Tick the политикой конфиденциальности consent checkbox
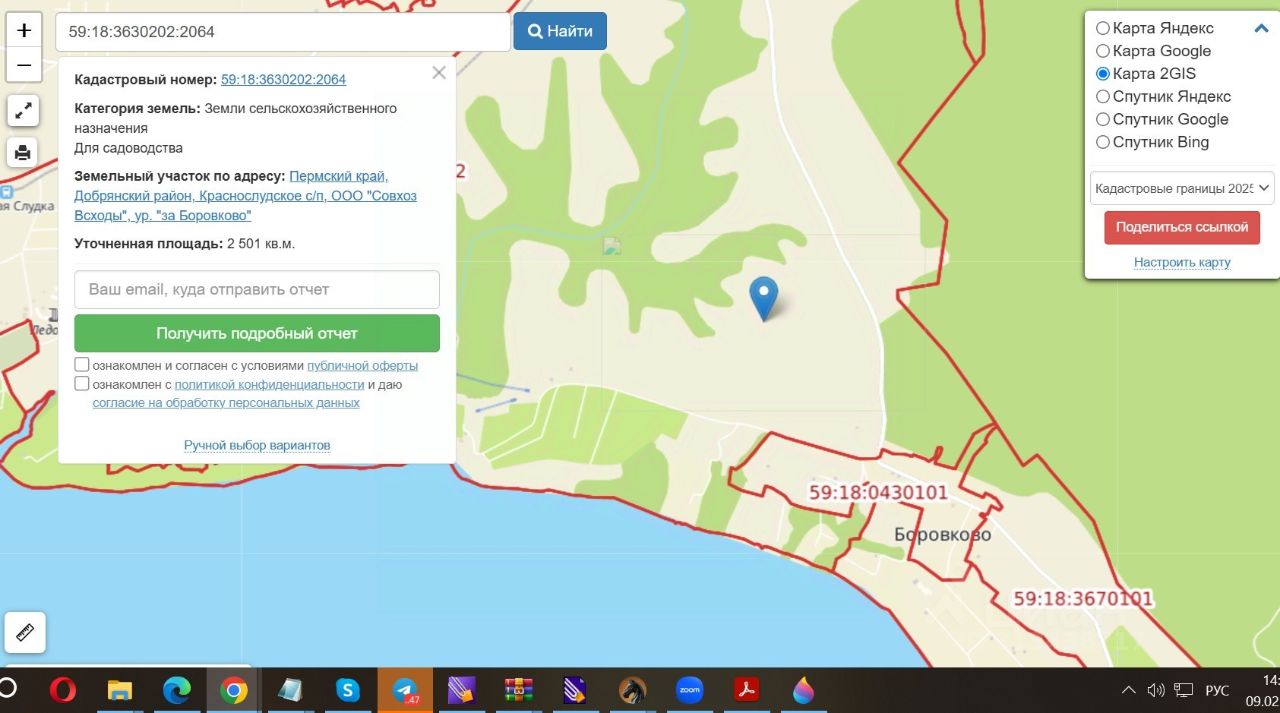This screenshot has width=1280, height=713. coord(82,384)
